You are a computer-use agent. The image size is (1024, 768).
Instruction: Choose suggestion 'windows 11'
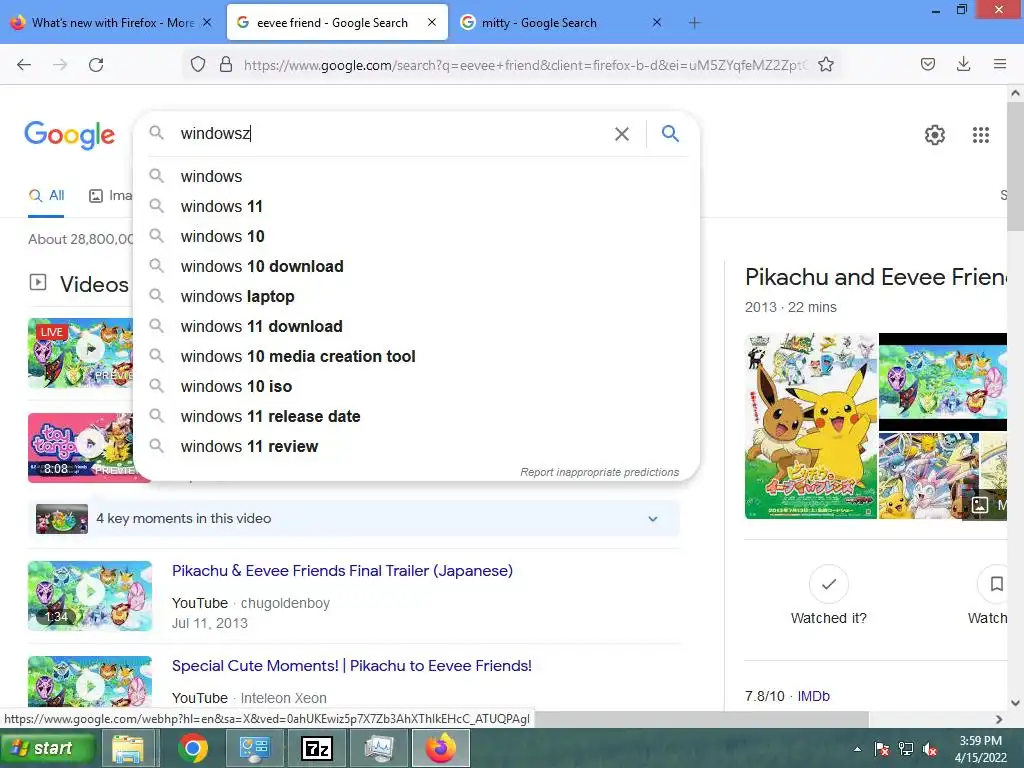coord(416,206)
